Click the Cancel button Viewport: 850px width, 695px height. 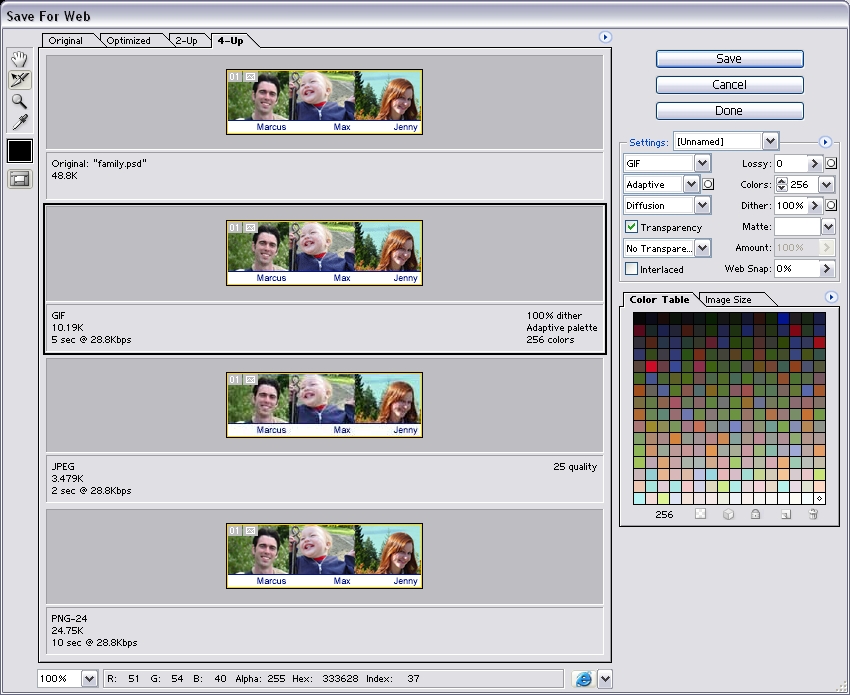tap(729, 85)
